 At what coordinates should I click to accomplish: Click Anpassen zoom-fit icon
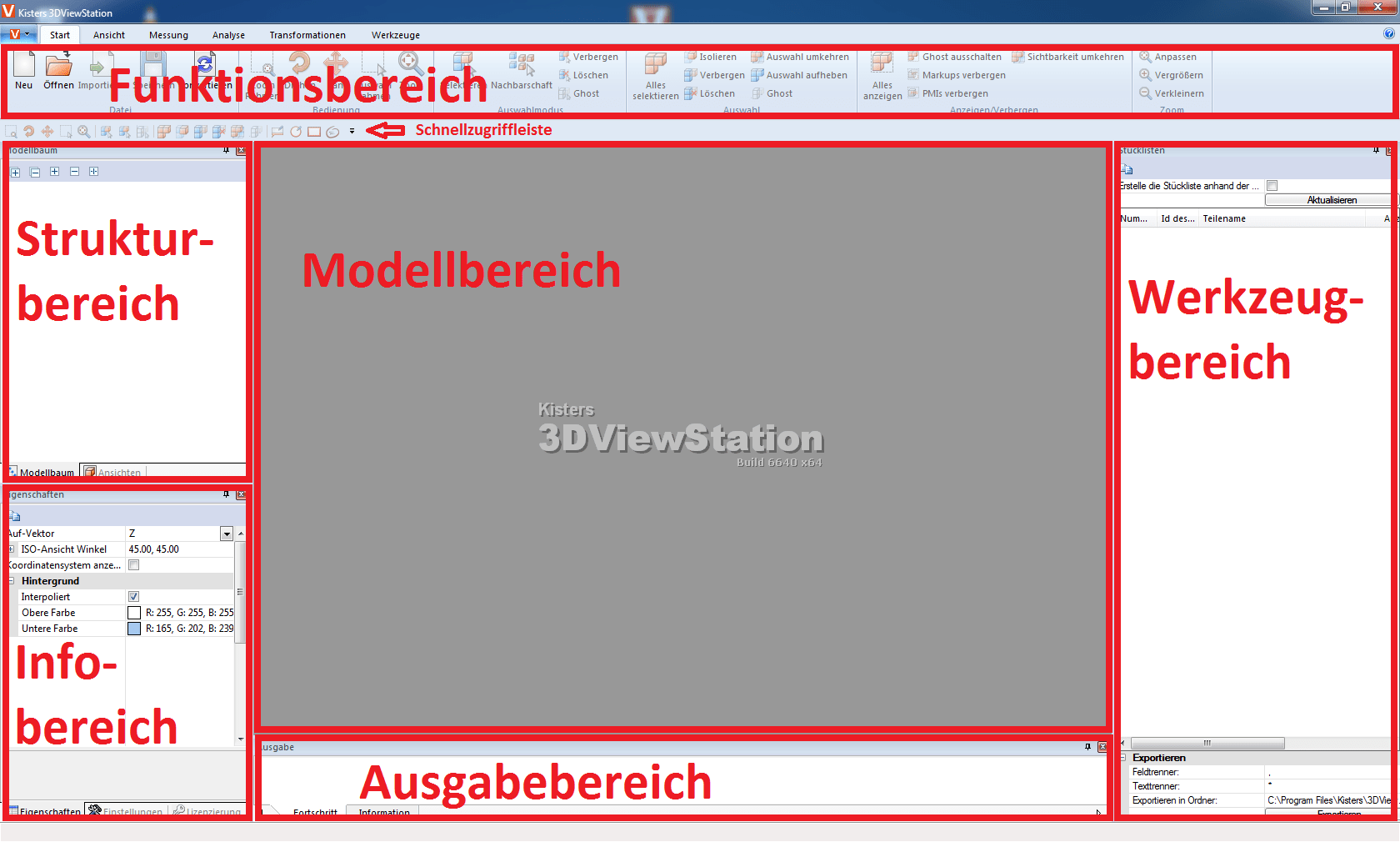pos(1146,57)
